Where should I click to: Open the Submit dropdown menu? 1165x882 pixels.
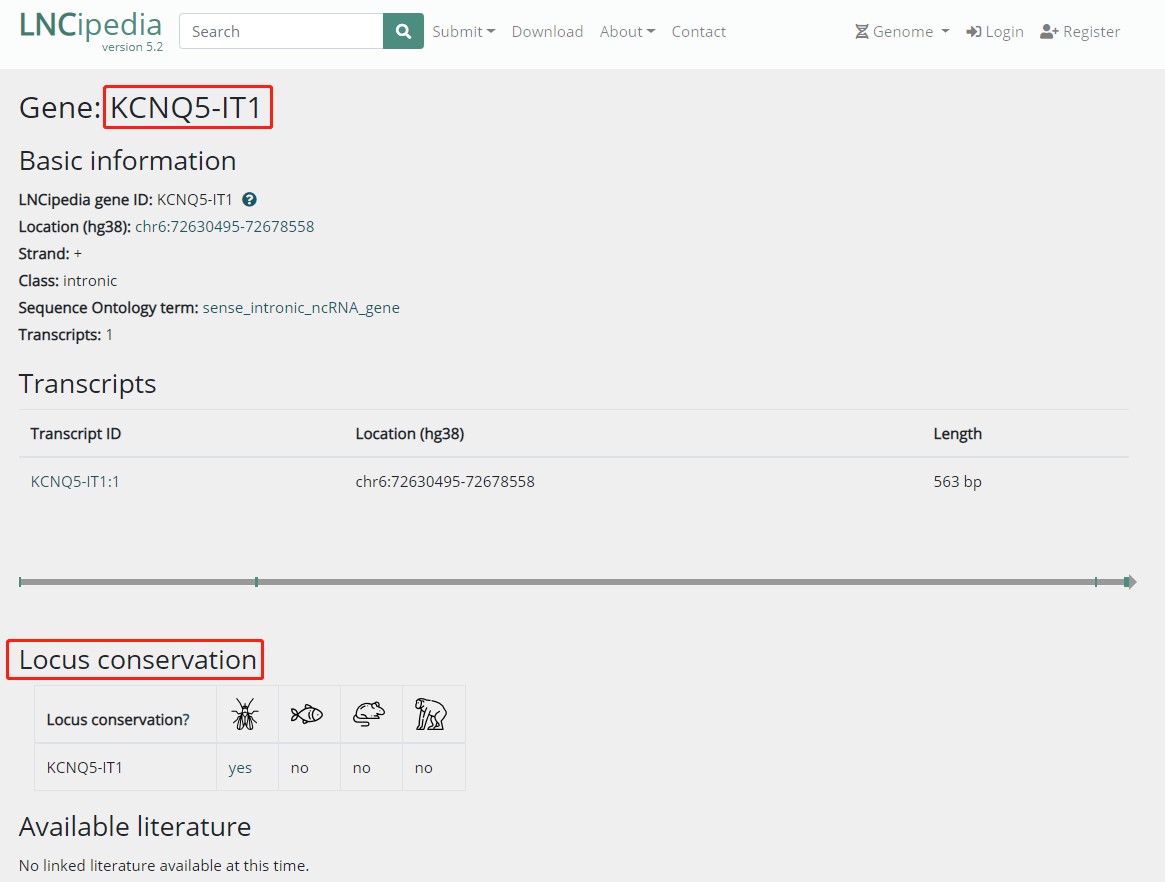463,31
